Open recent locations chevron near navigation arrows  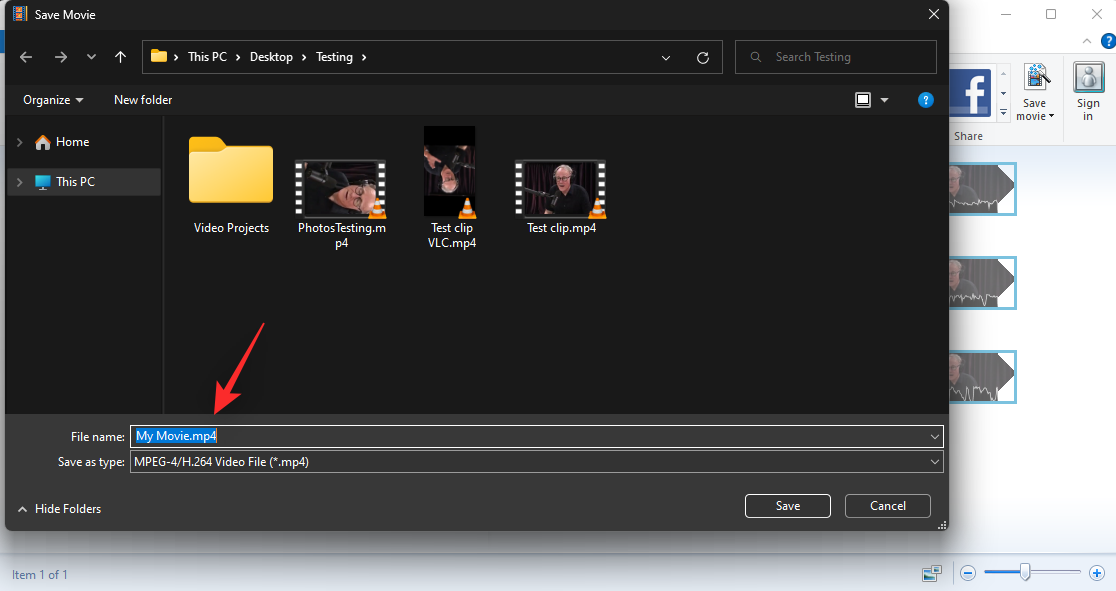click(91, 57)
